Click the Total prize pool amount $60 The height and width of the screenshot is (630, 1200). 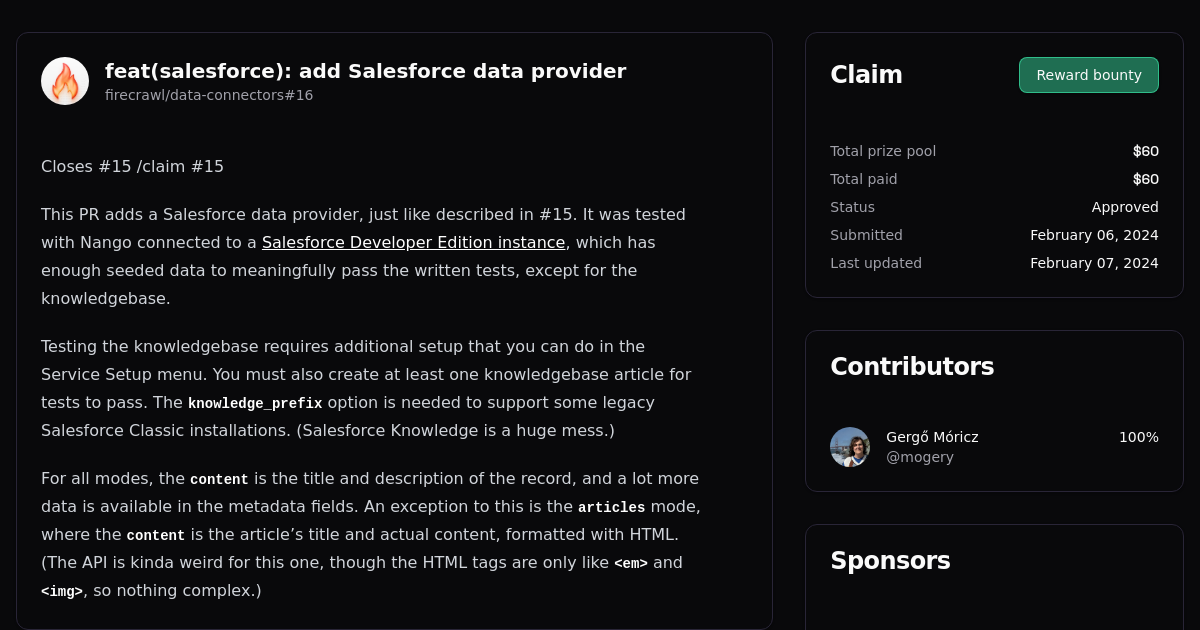(x=1145, y=151)
